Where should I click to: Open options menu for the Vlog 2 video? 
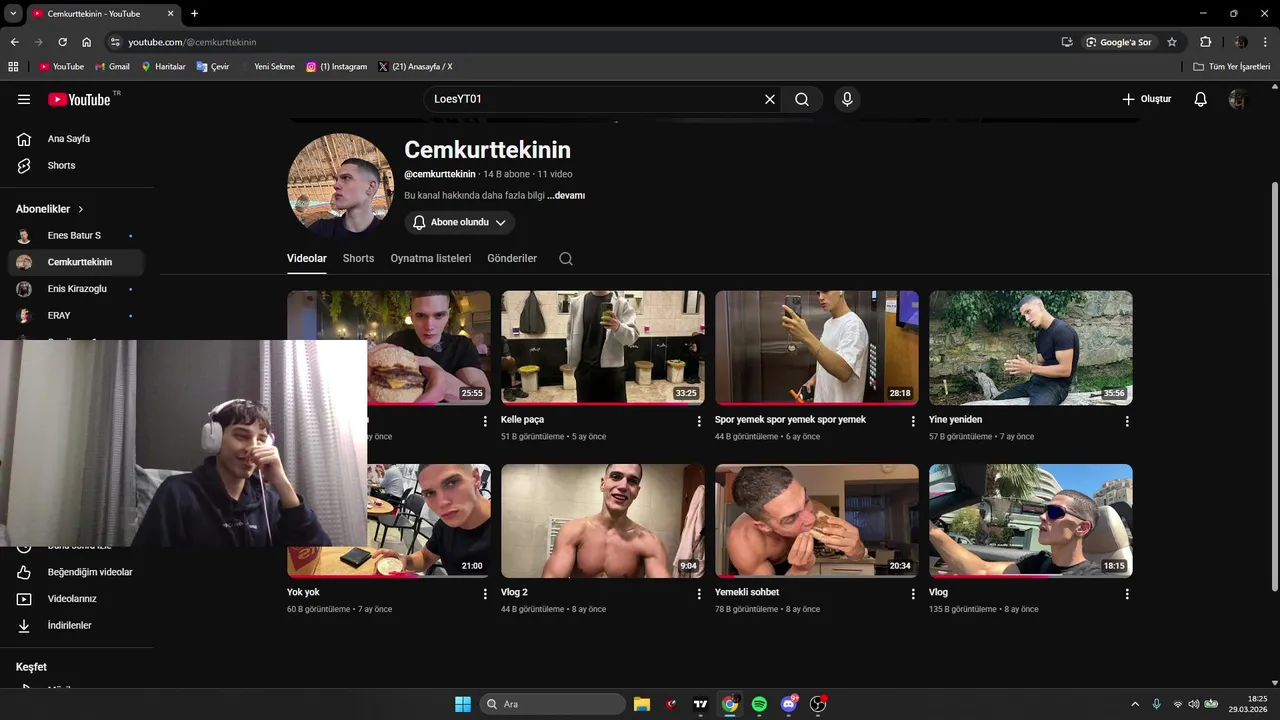tap(699, 593)
